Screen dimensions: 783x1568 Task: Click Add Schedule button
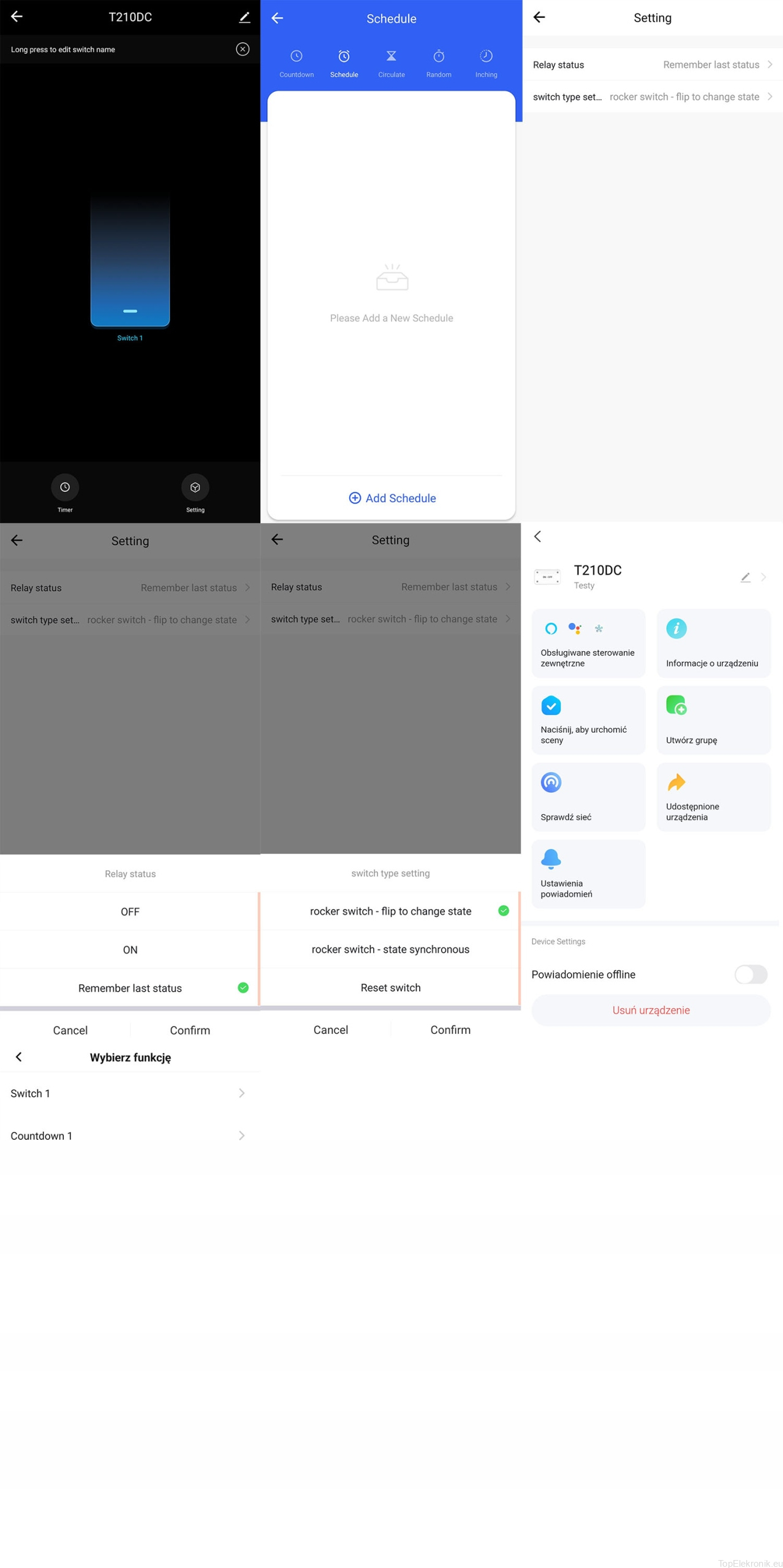tap(392, 498)
